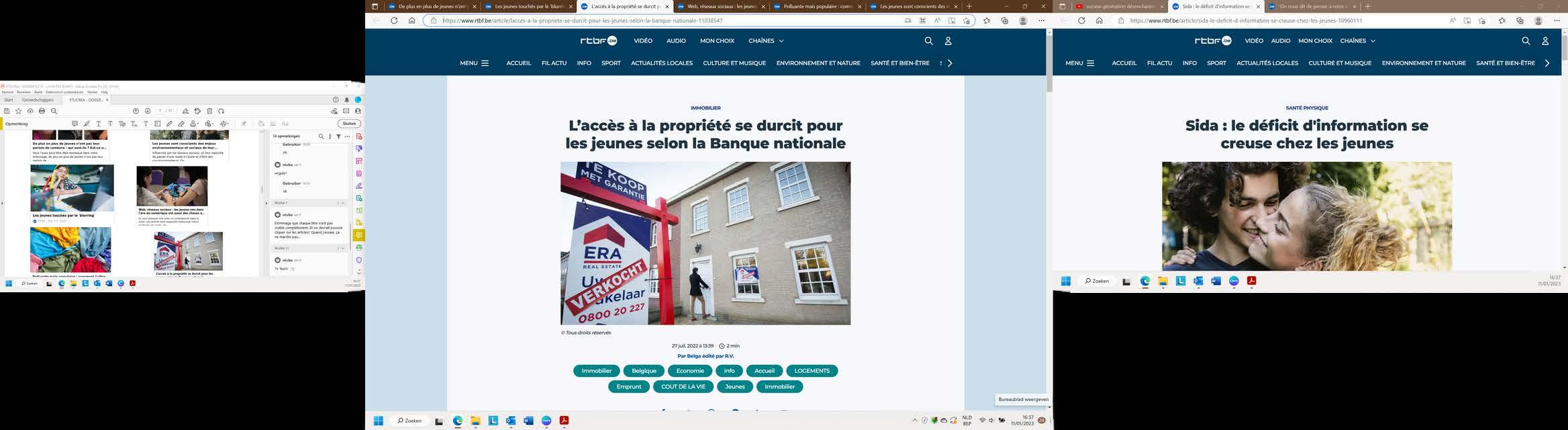Click 'Zoeken' search box on the main Windows taskbar

click(409, 421)
